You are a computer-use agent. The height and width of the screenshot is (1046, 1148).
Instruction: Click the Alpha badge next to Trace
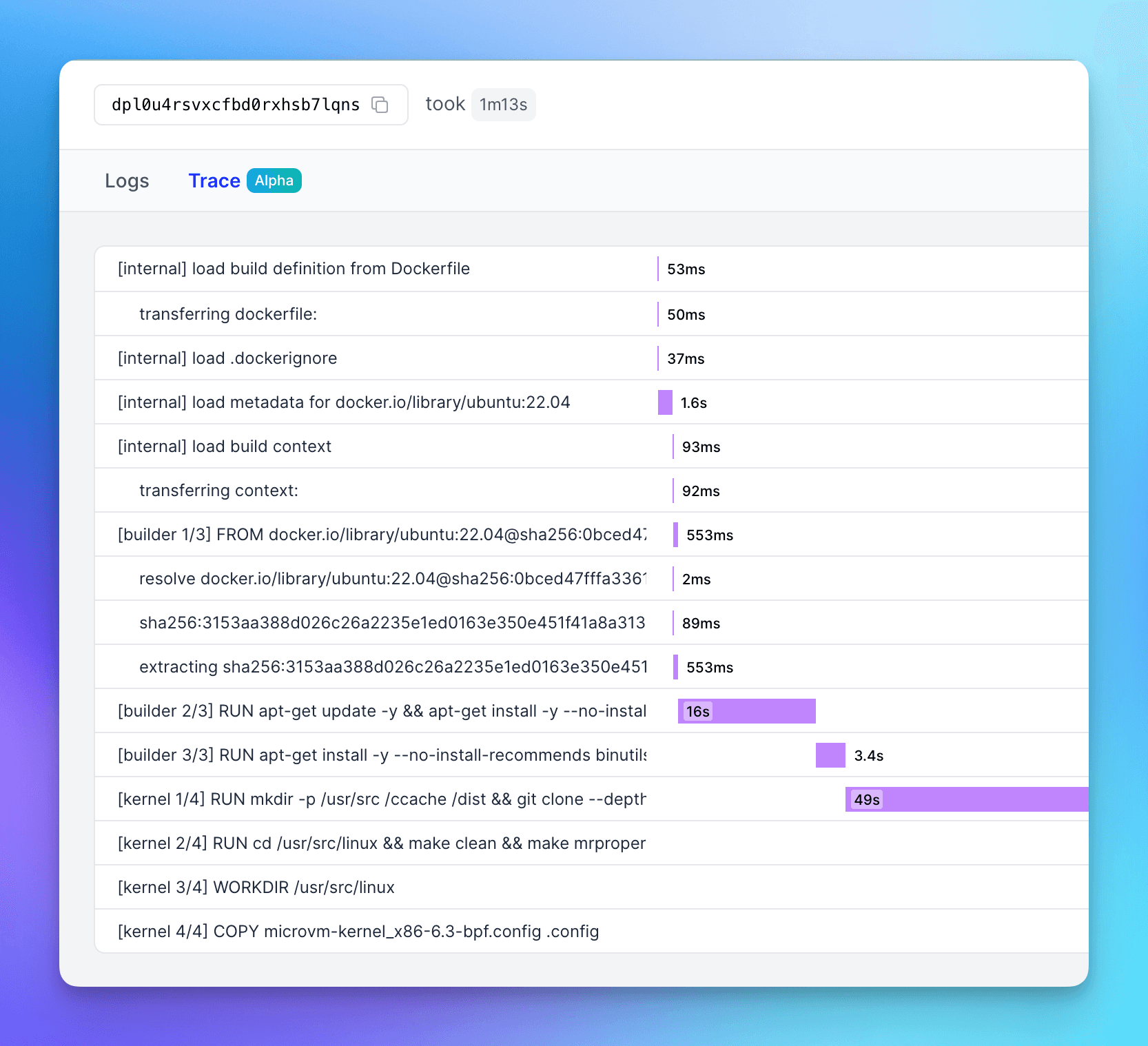(274, 181)
